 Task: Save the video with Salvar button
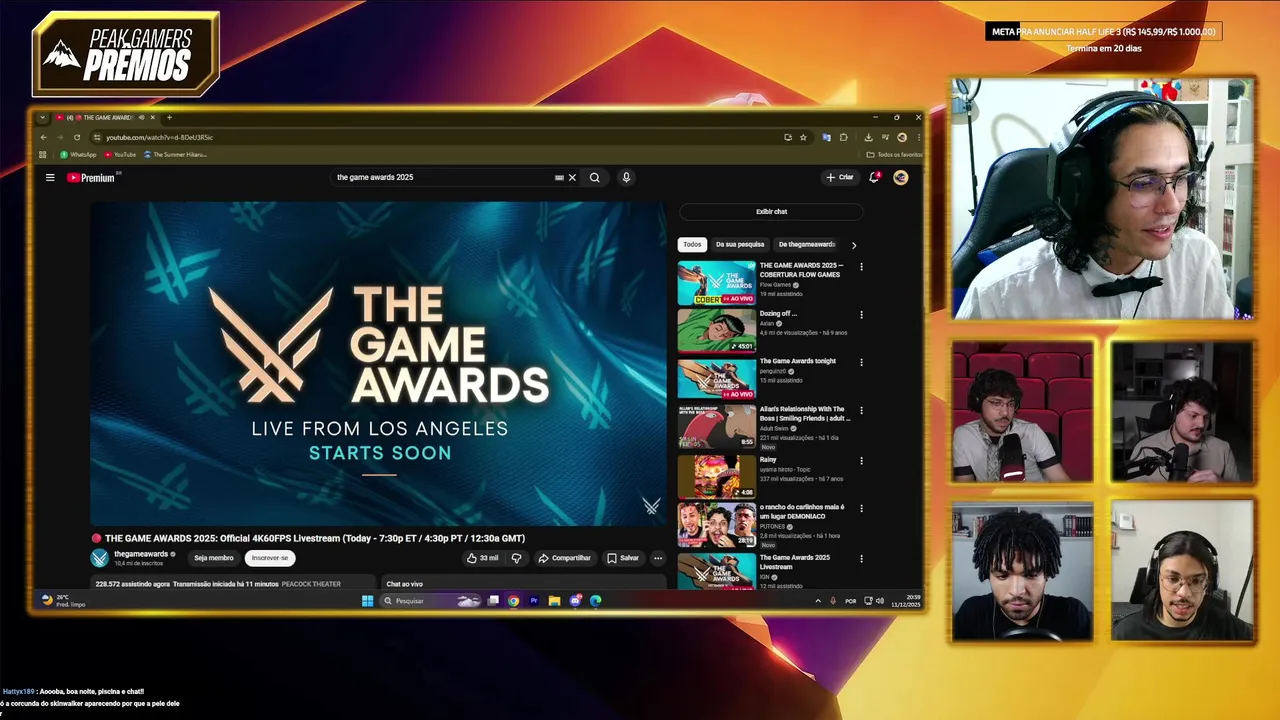[622, 558]
